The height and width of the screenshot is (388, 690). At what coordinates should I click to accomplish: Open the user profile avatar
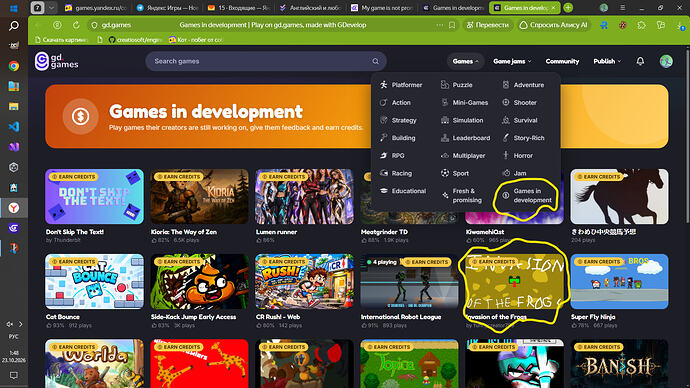point(666,61)
